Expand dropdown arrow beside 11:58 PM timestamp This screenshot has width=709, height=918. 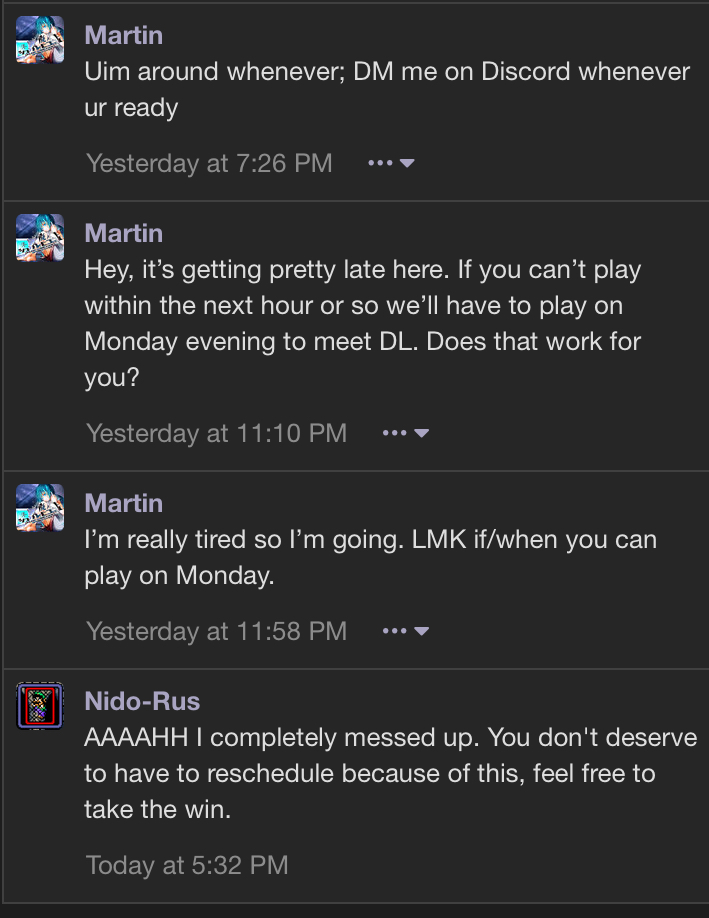coord(422,631)
